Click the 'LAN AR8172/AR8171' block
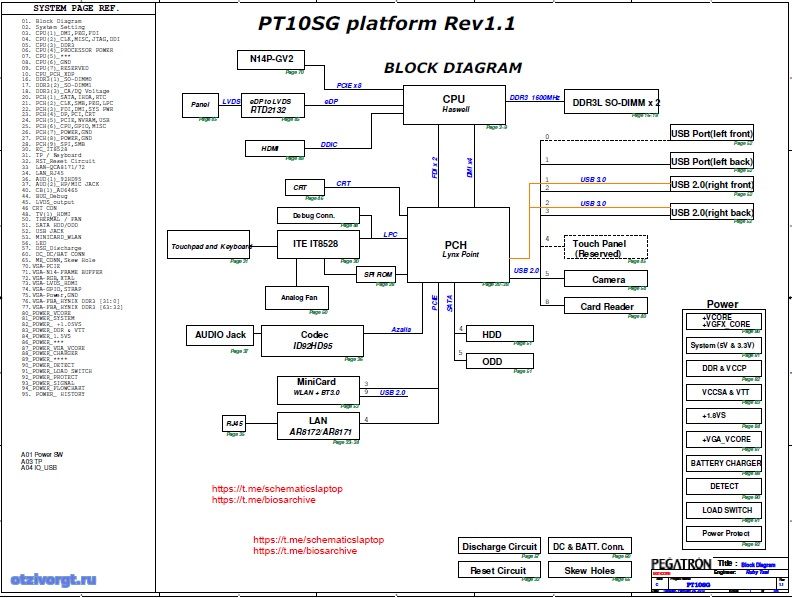This screenshot has height=598, width=792. pos(318,426)
